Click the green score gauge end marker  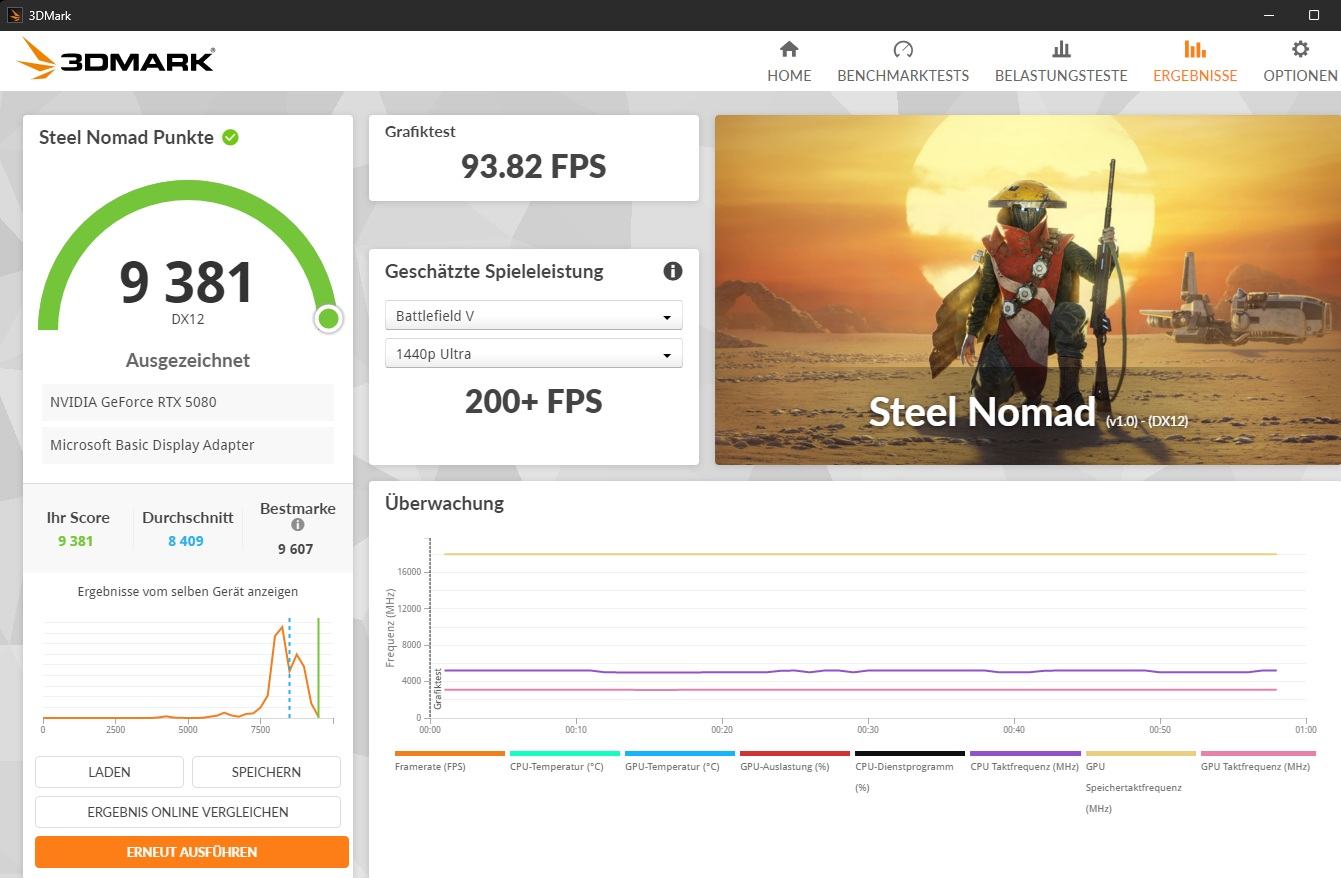pyautogui.click(x=328, y=319)
